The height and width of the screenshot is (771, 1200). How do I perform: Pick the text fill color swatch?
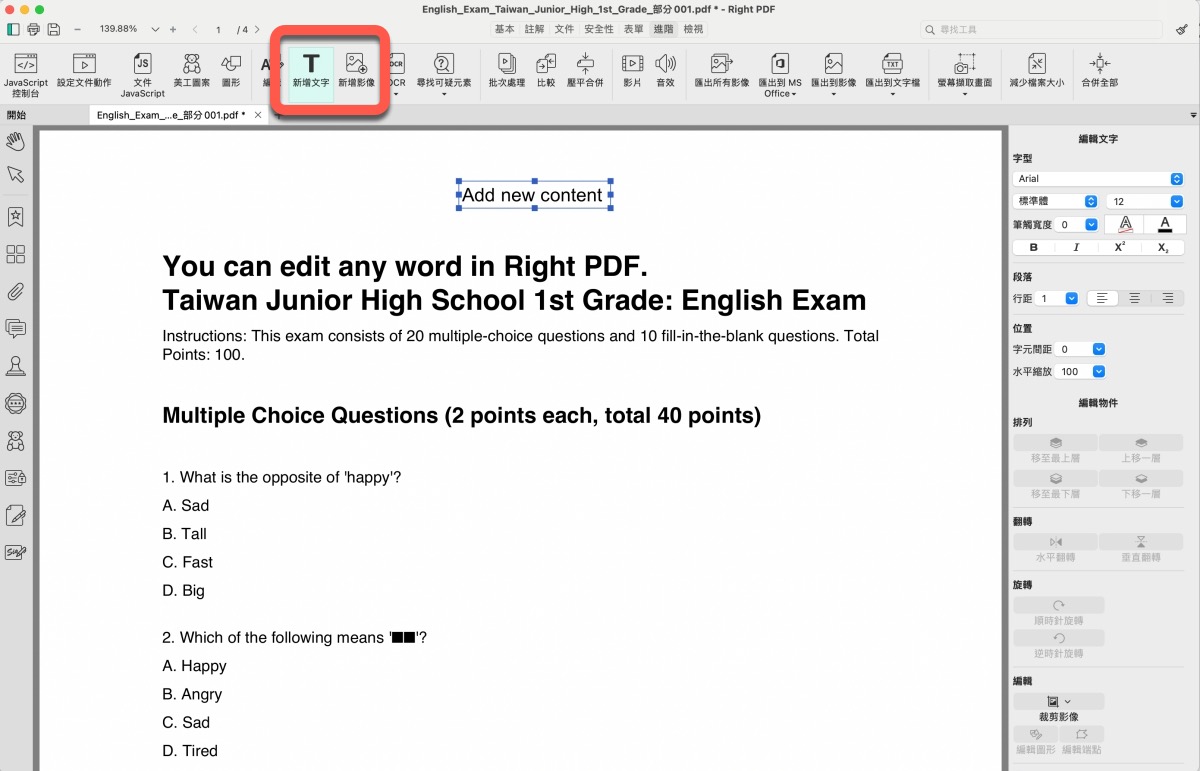1165,225
